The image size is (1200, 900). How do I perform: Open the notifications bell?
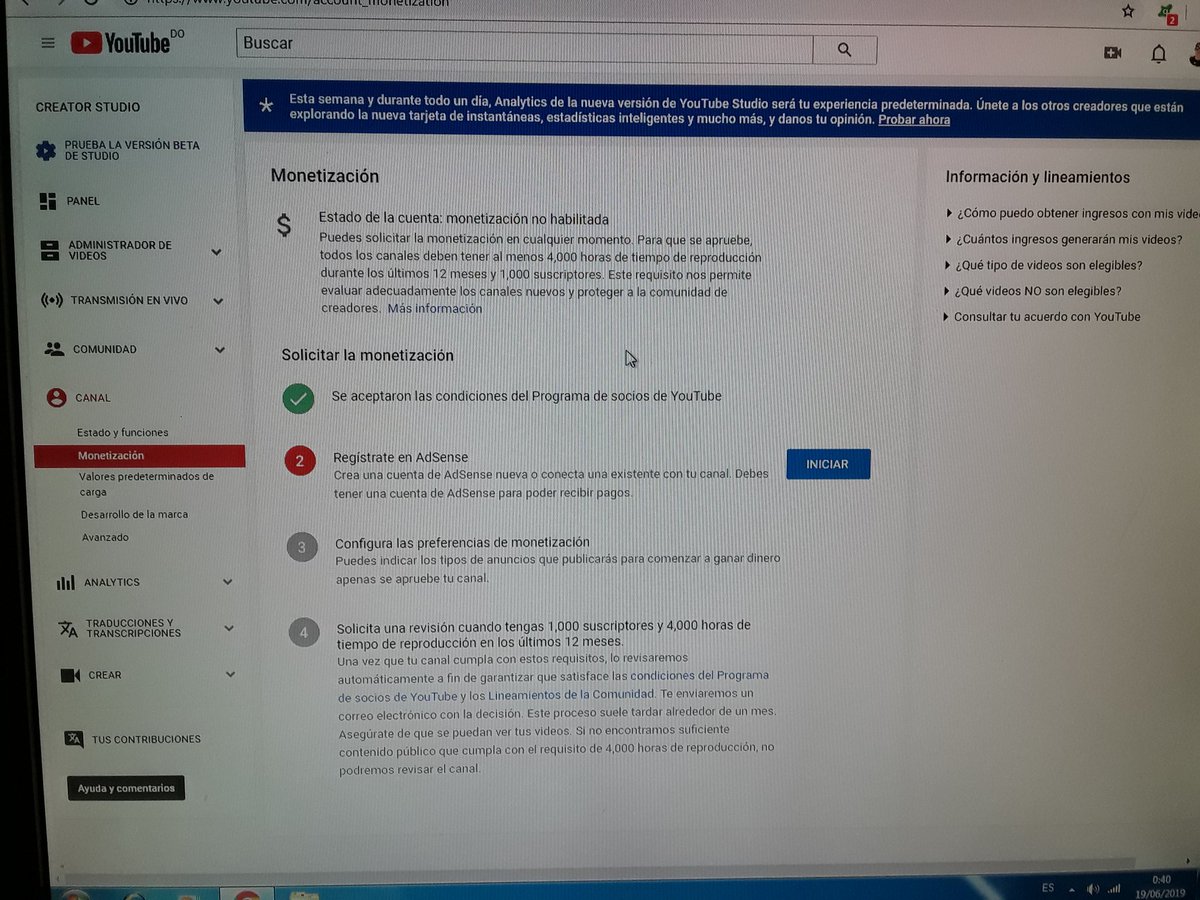click(1158, 53)
